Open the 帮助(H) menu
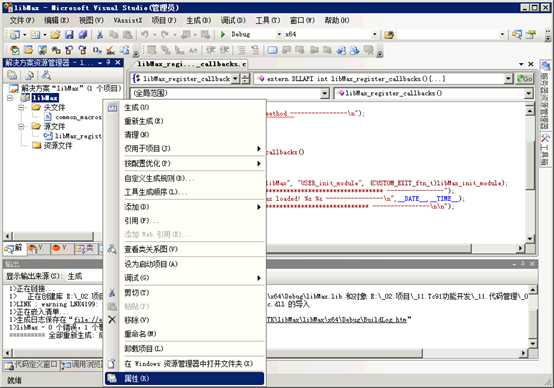This screenshot has width=554, height=388. [x=337, y=20]
